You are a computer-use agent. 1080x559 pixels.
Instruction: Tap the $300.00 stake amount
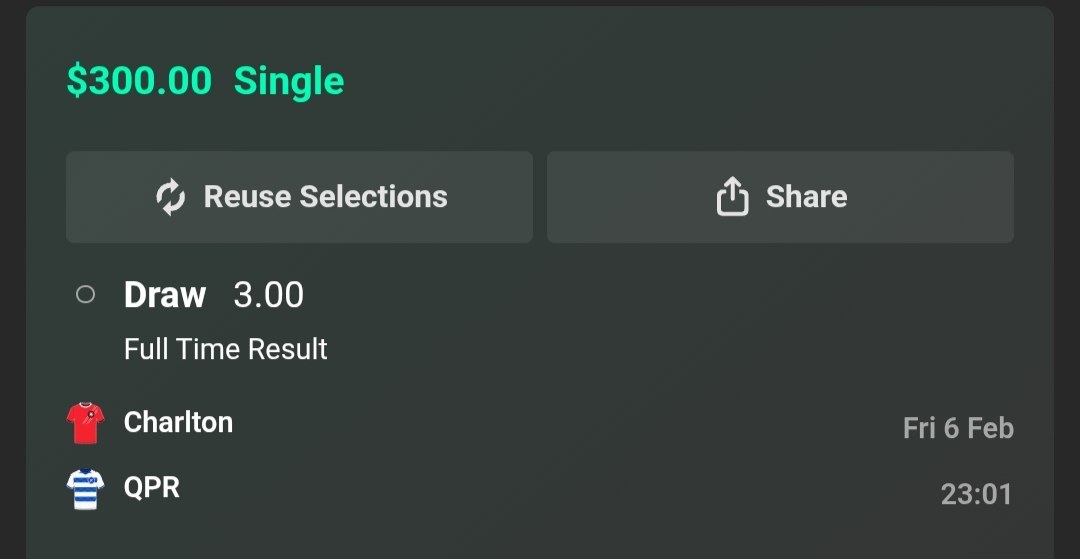tap(139, 81)
